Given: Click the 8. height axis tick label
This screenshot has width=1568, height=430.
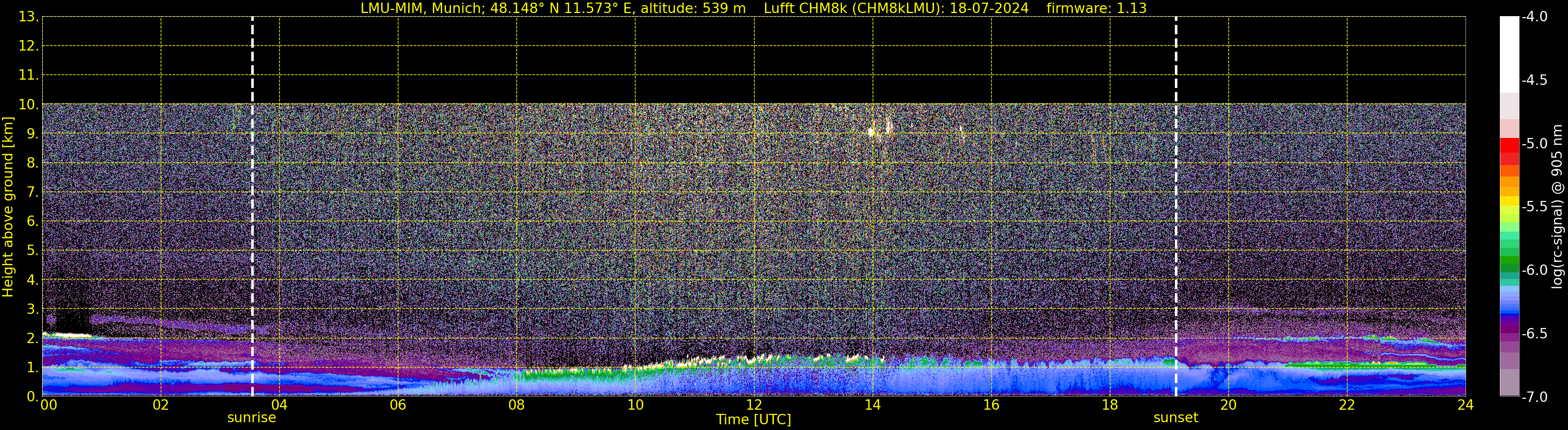Looking at the screenshot, I should [x=32, y=163].
